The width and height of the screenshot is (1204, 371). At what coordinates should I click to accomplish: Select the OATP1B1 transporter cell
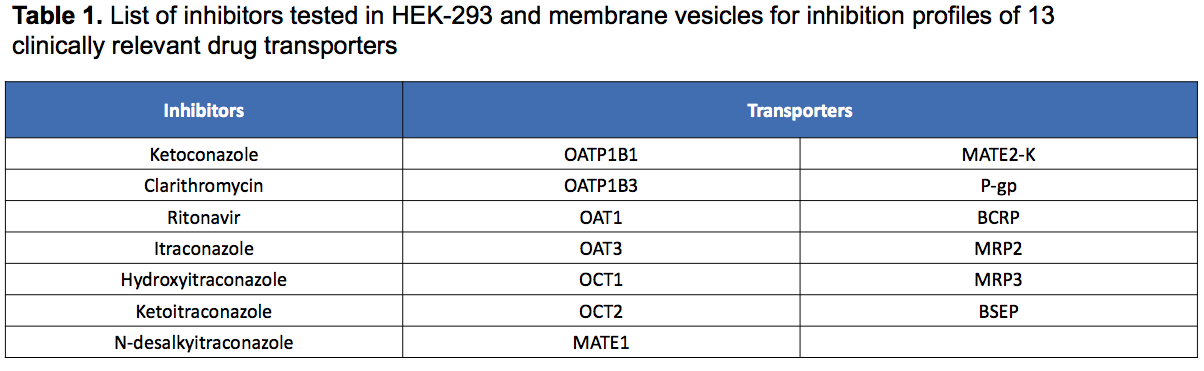[601, 154]
